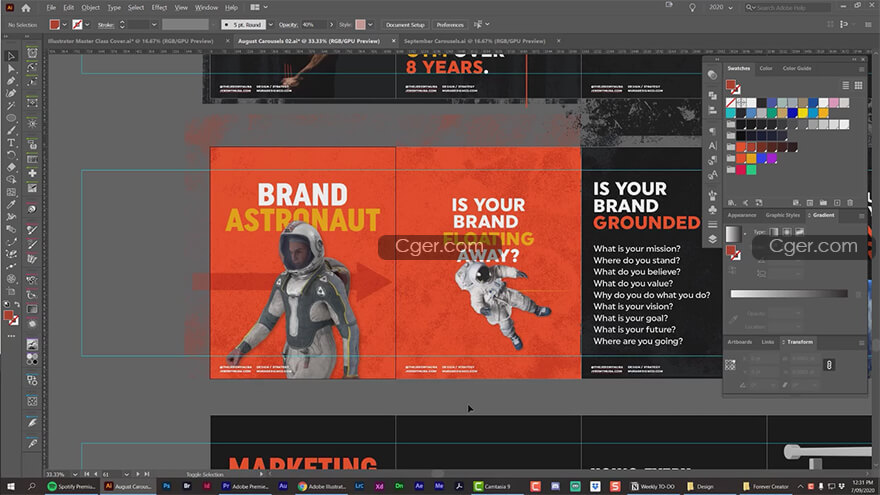Image resolution: width=880 pixels, height=495 pixels.
Task: Switch to September Carousels.ai document tab
Action: [x=475, y=41]
